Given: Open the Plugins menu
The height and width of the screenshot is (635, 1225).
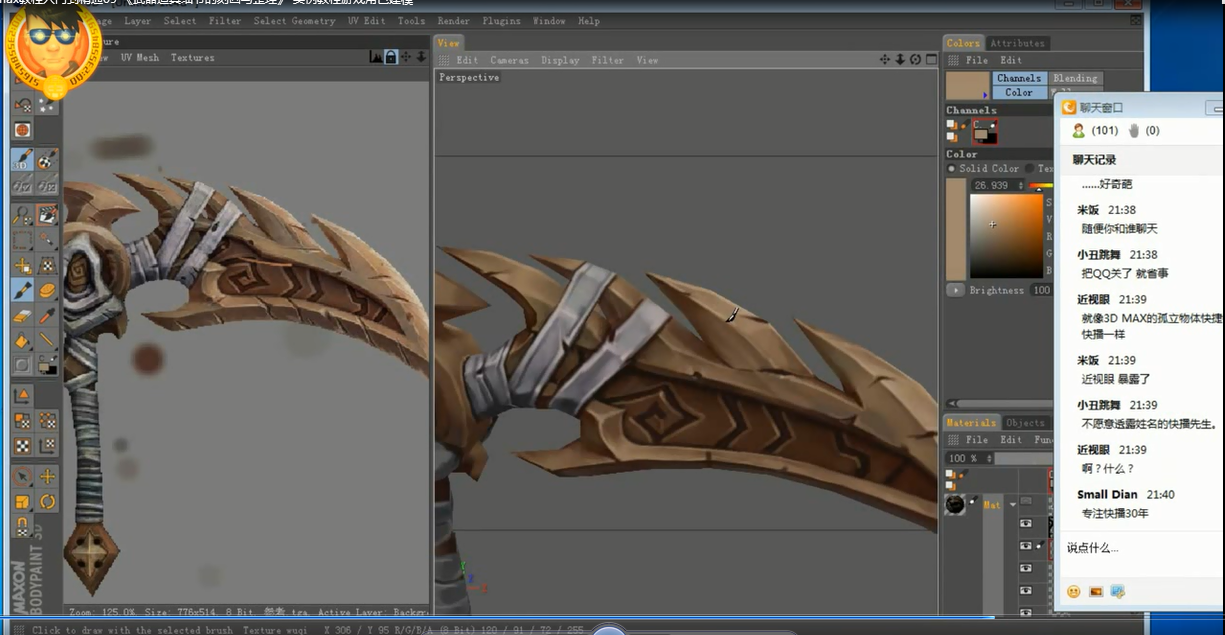Looking at the screenshot, I should [501, 21].
